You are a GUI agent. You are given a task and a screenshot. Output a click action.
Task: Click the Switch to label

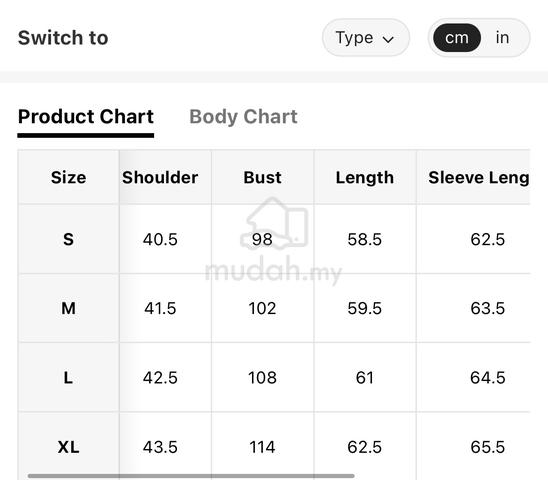(63, 37)
